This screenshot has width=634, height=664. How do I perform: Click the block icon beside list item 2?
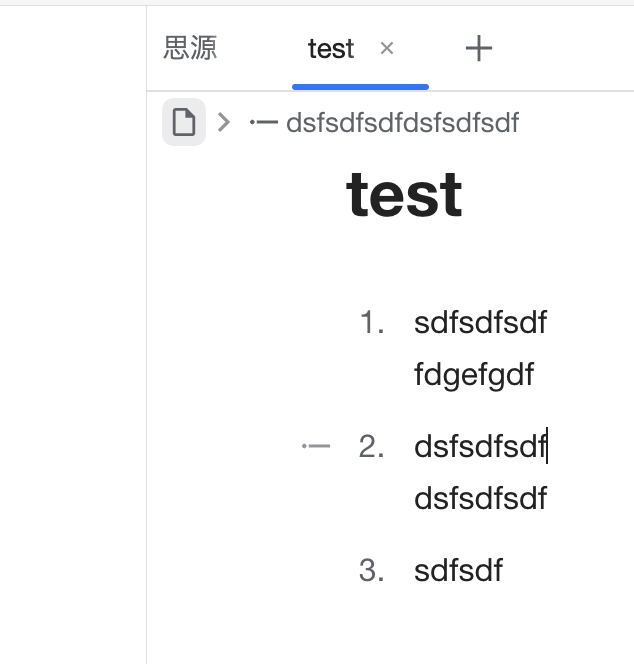[316, 446]
